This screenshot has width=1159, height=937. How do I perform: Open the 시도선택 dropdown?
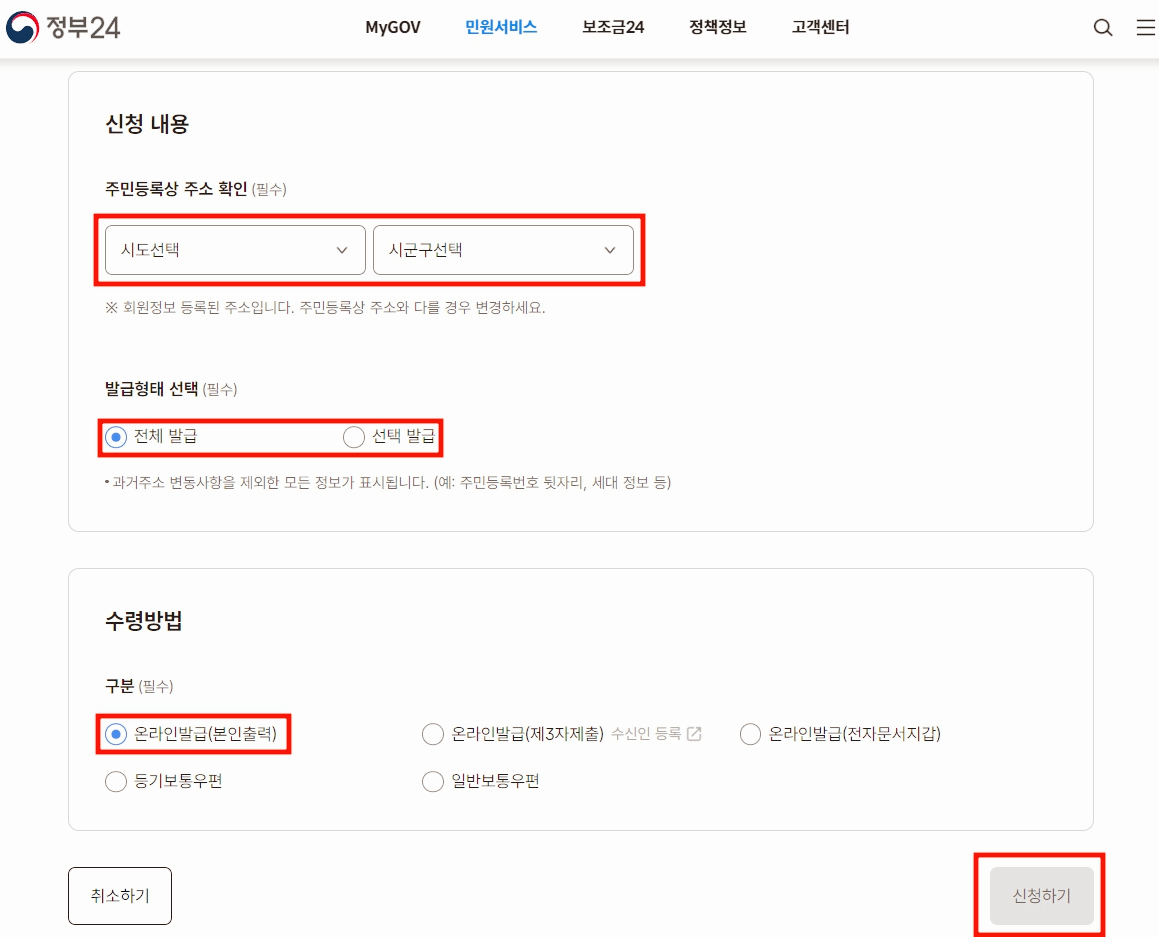[x=233, y=250]
